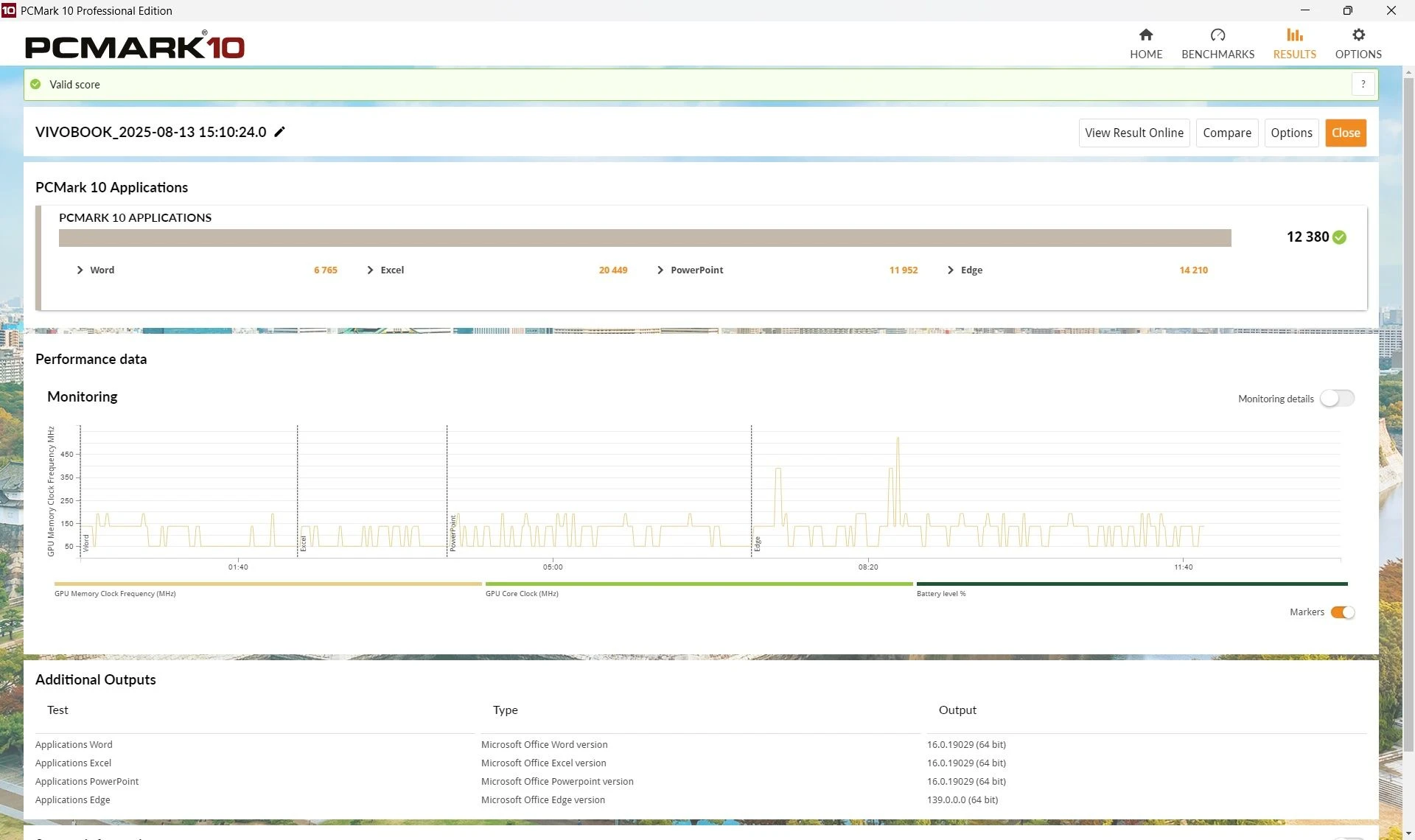Viewport: 1415px width, 840px height.
Task: Click the Edge marker in chart
Action: coord(757,544)
